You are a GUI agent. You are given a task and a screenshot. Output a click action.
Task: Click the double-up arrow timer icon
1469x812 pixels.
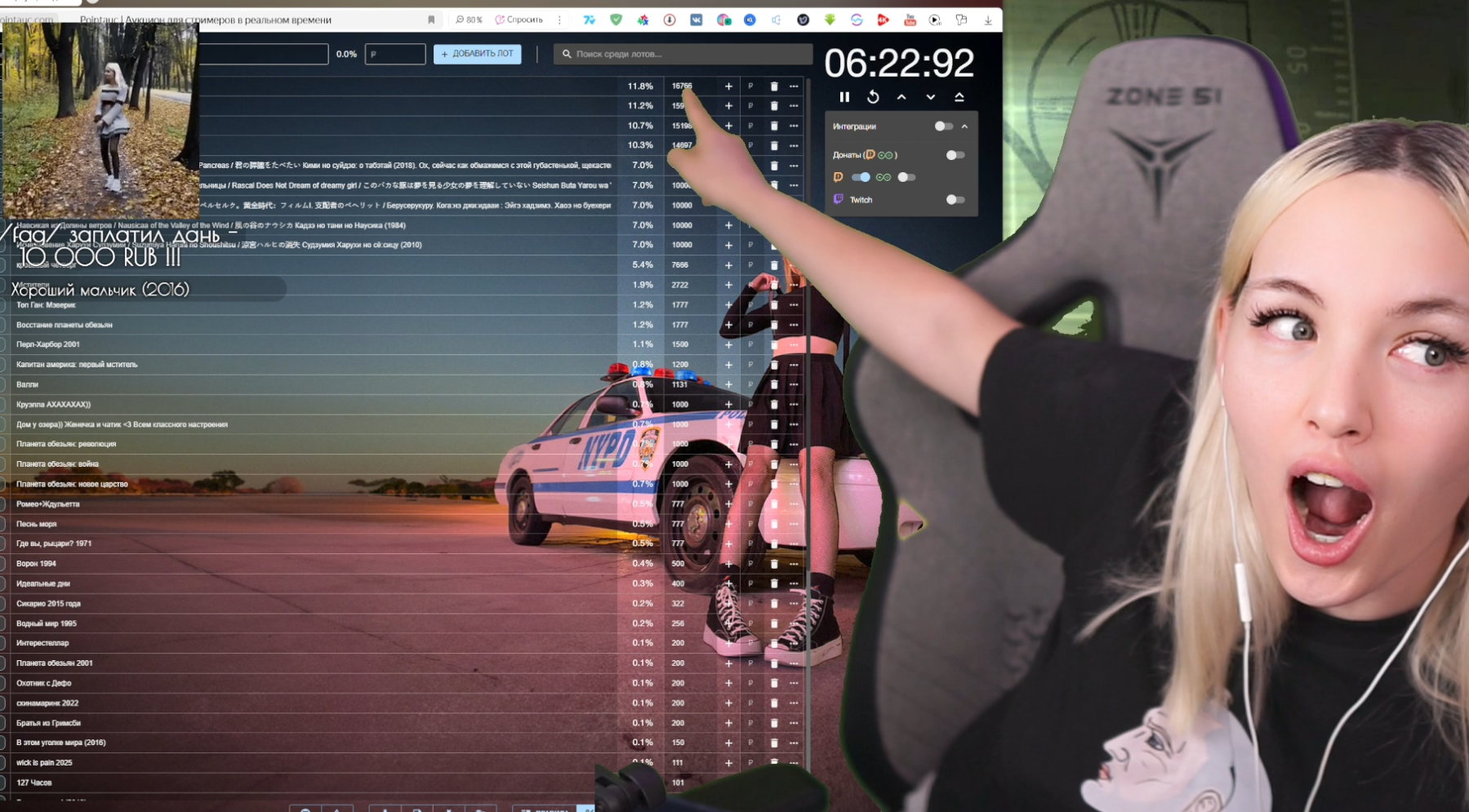click(x=959, y=97)
